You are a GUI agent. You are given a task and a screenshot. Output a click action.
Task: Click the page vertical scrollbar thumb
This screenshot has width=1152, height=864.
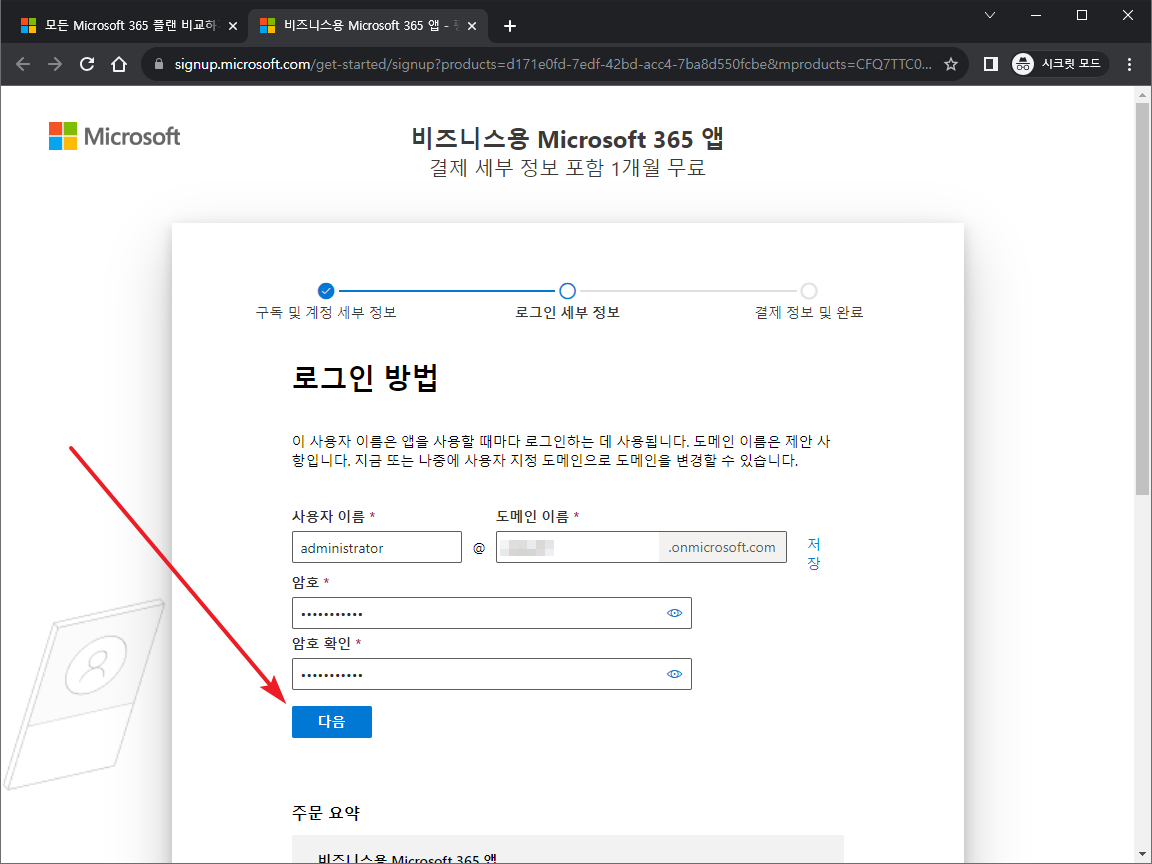point(1142,298)
